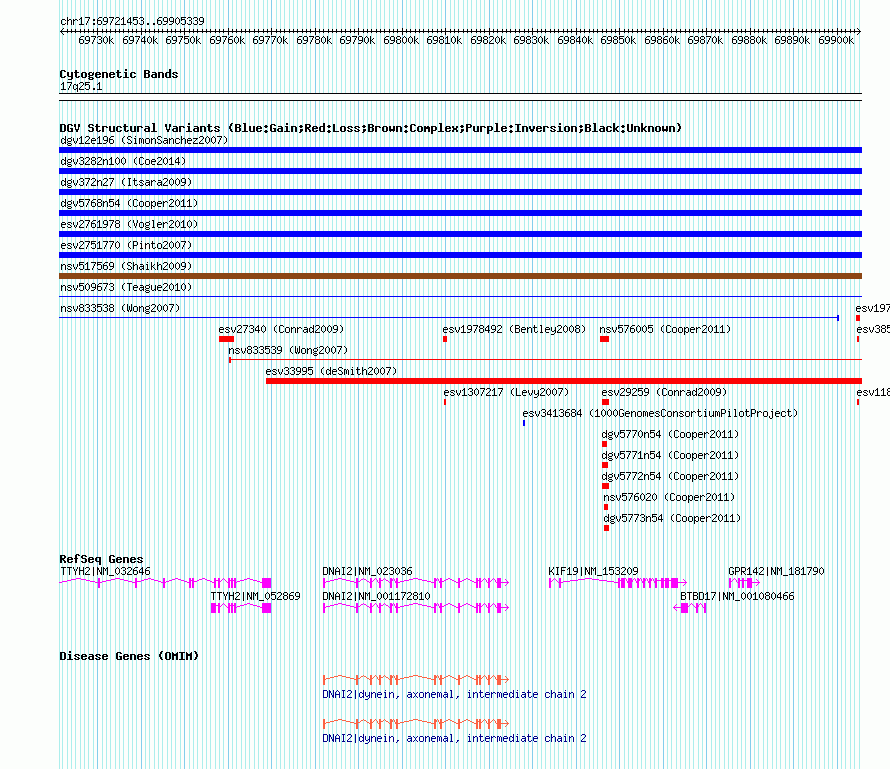
Task: Click the 69800k ruler tick label
Action: pos(401,40)
